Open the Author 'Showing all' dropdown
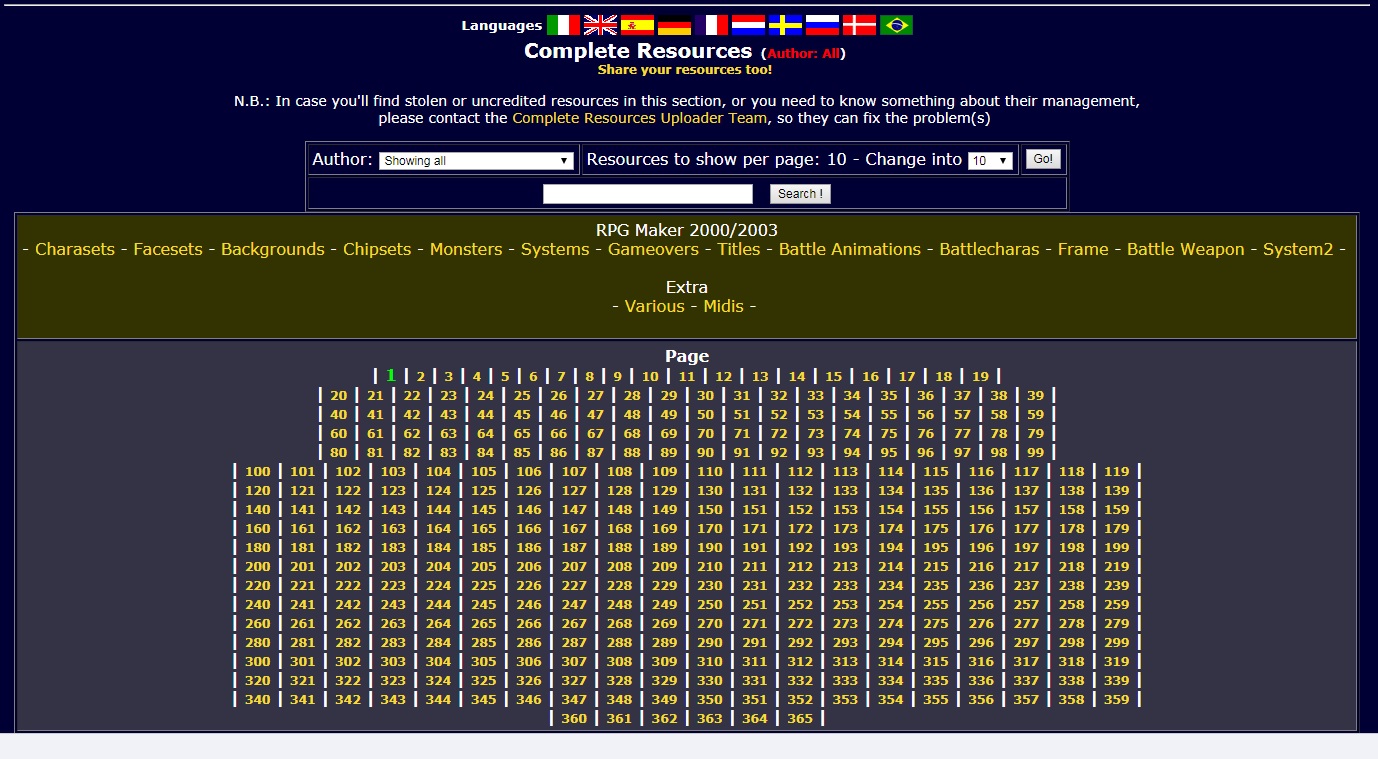Image resolution: width=1378 pixels, height=759 pixels. [476, 161]
